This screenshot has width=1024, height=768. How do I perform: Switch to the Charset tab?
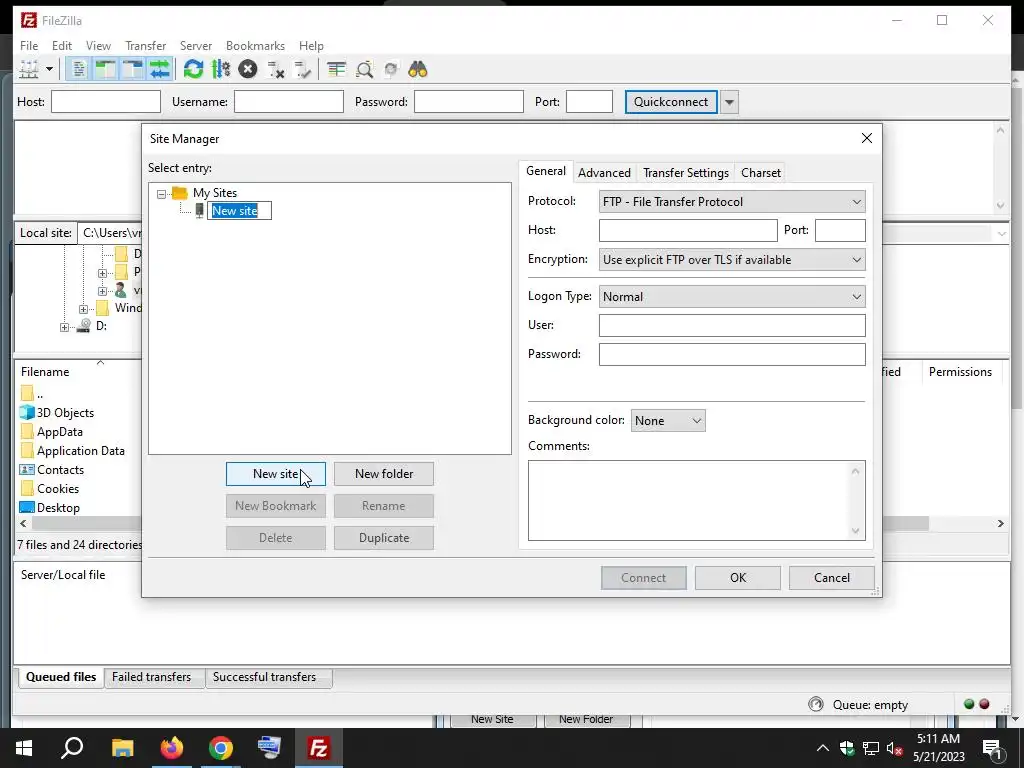[x=761, y=172]
